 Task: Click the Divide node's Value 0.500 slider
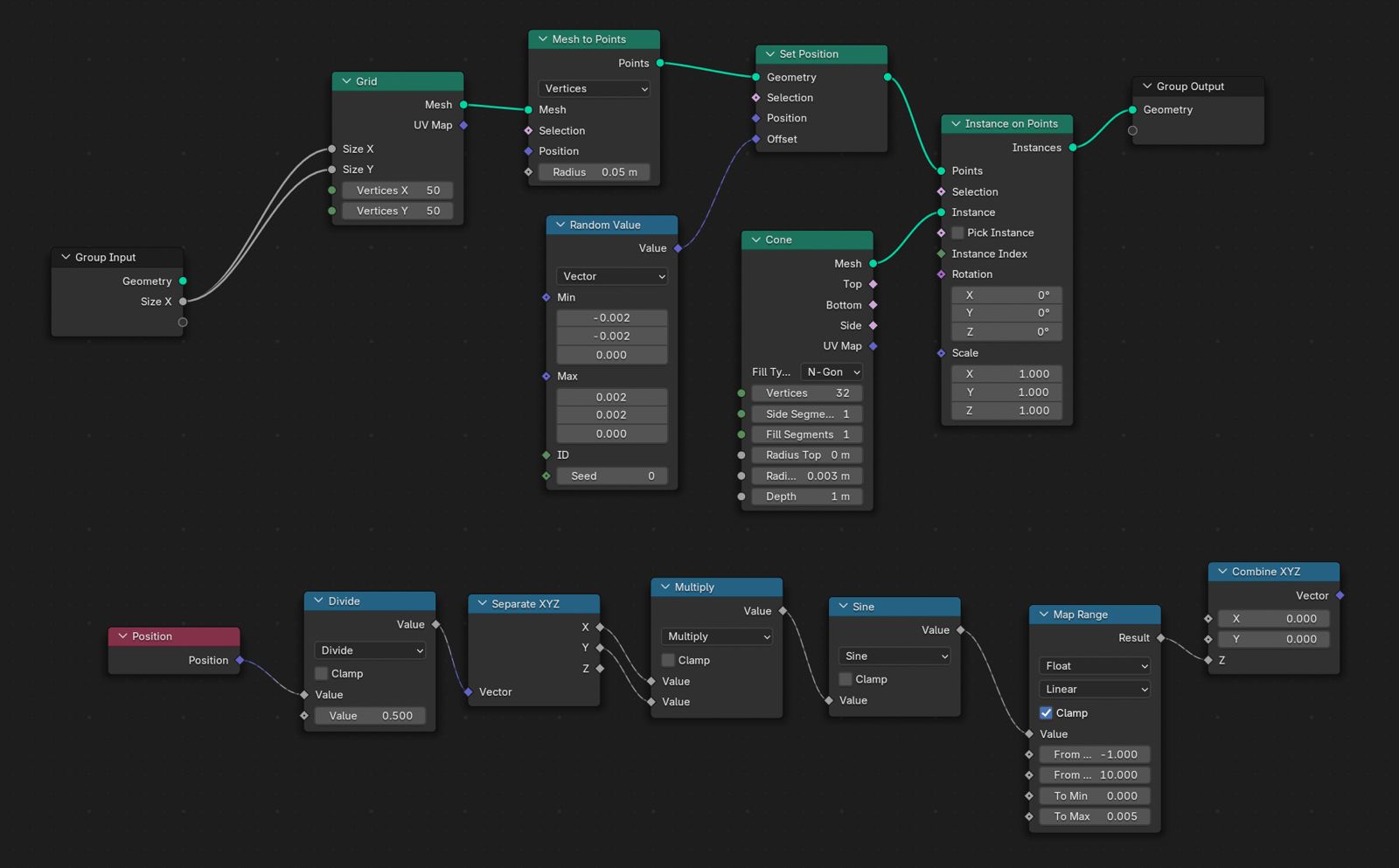370,715
